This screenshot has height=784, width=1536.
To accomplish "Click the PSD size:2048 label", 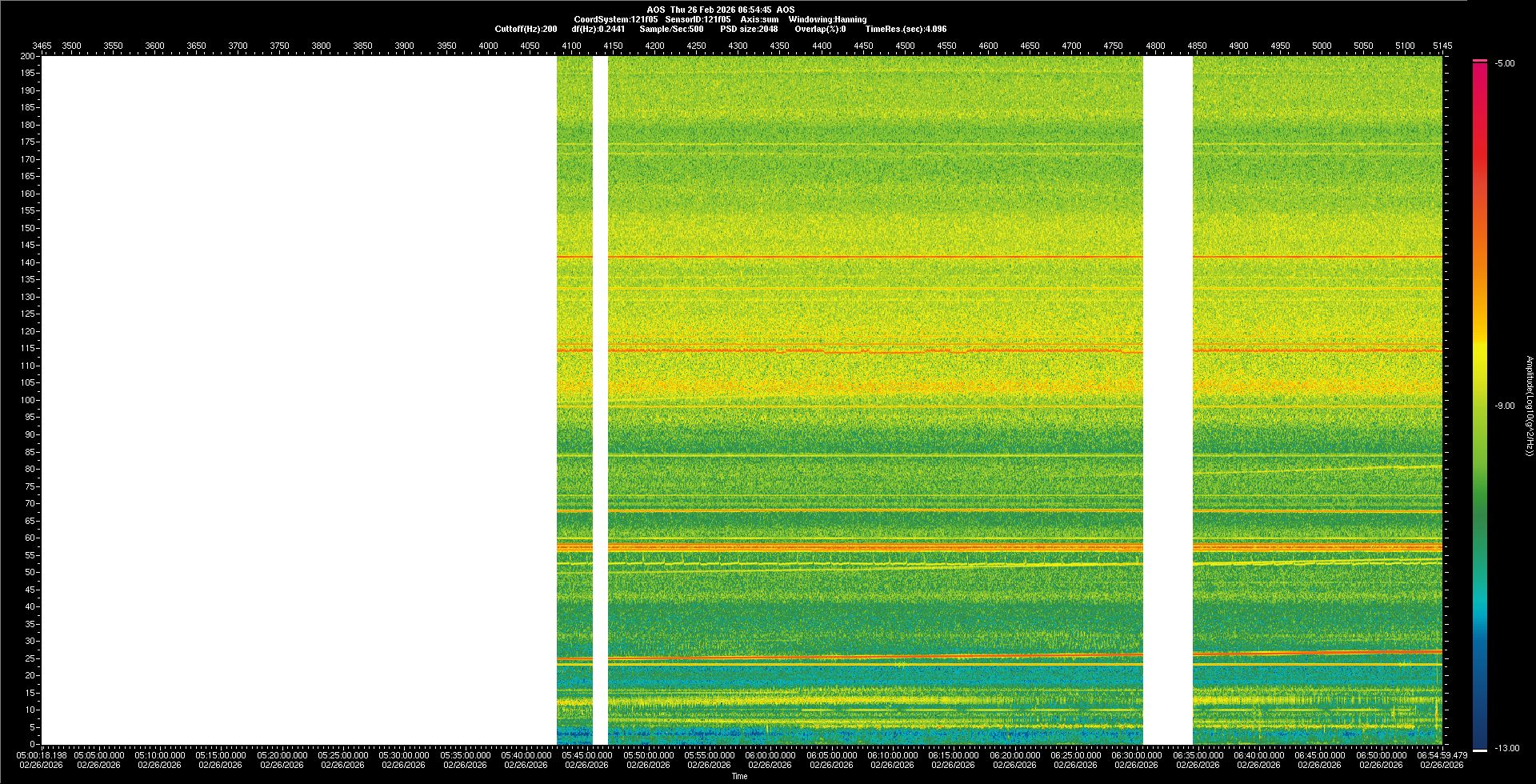I will (x=749, y=29).
